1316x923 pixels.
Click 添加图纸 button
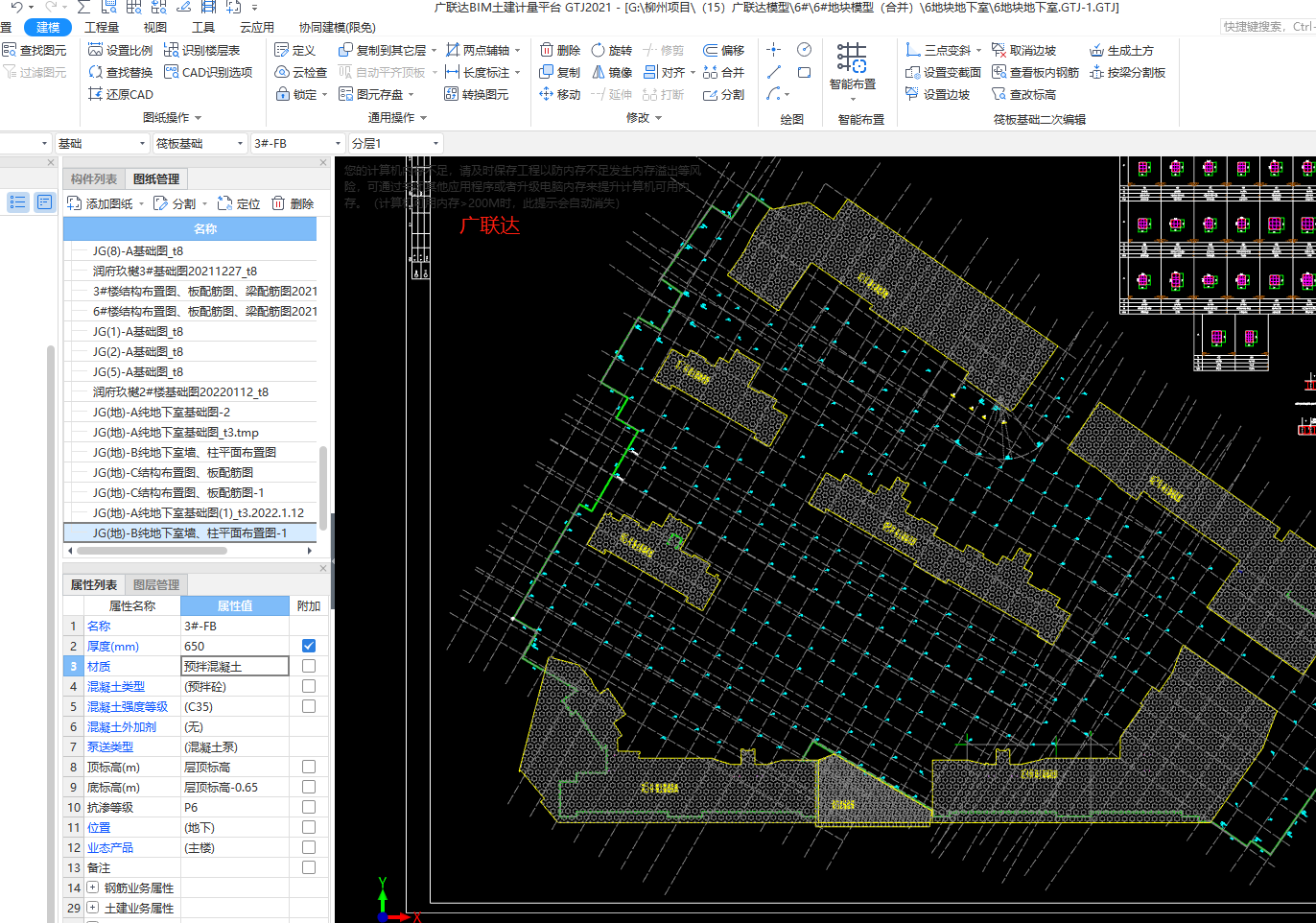click(106, 203)
